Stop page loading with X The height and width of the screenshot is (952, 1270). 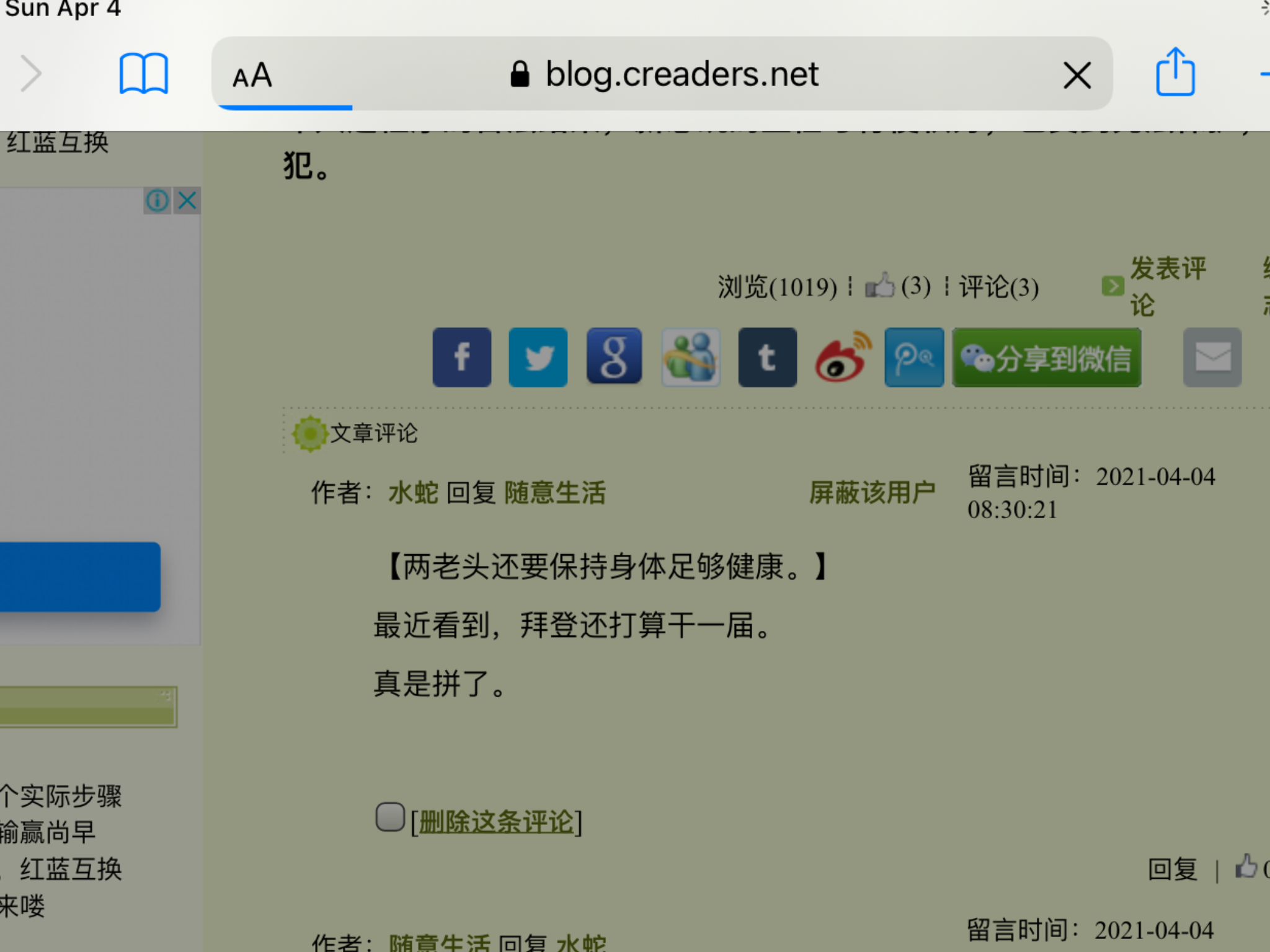coord(1077,76)
